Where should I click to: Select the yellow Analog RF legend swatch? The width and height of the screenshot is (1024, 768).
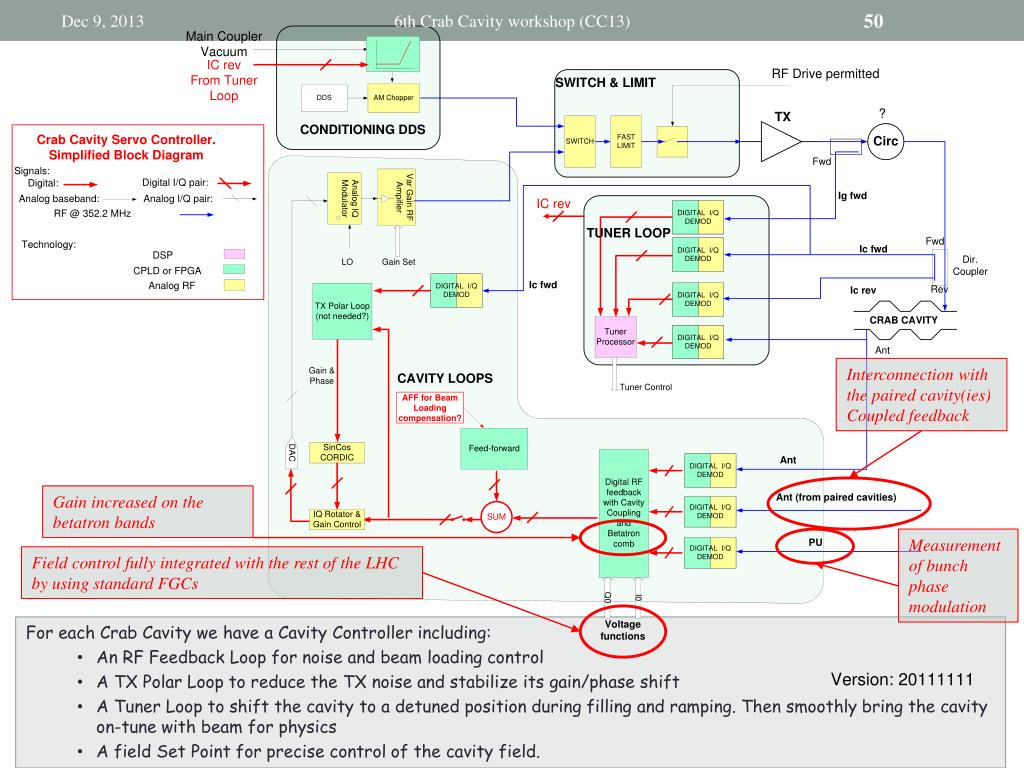coord(234,285)
